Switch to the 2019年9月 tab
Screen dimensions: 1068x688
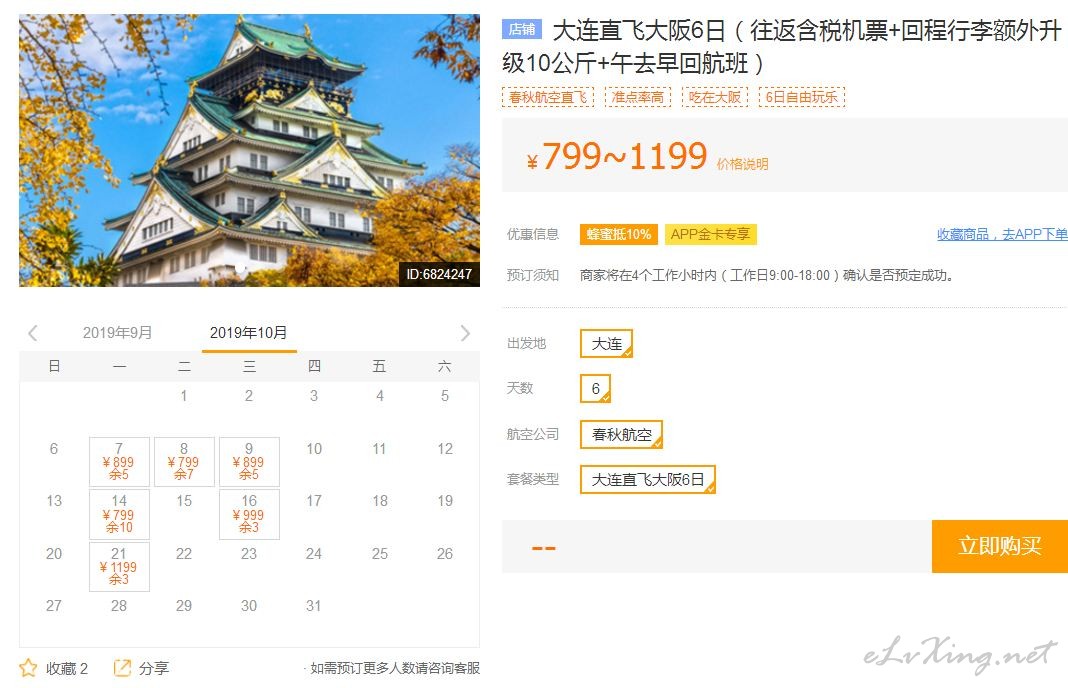tap(117, 332)
